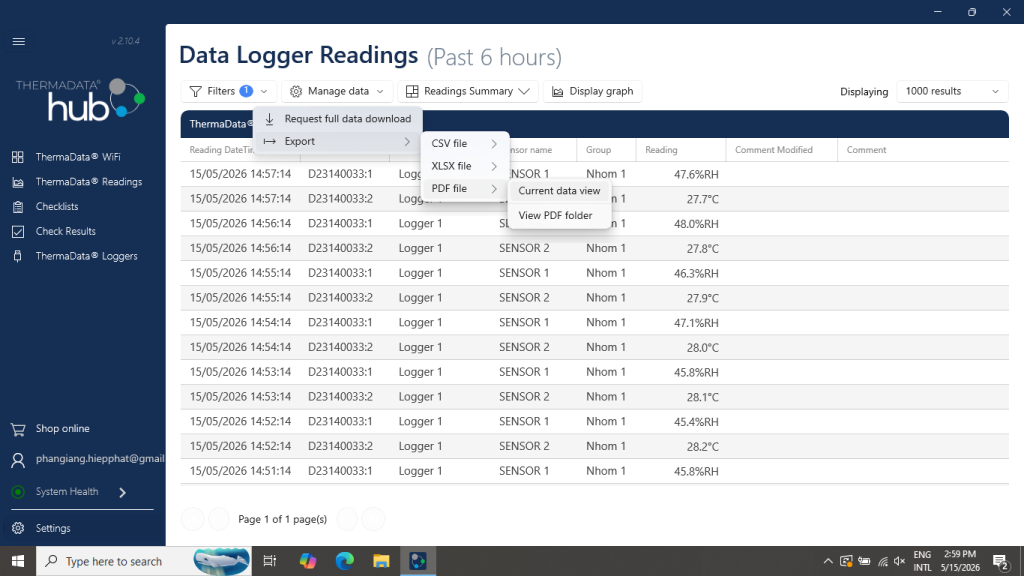Choose XLSX file export option
The height and width of the screenshot is (576, 1024).
(464, 166)
